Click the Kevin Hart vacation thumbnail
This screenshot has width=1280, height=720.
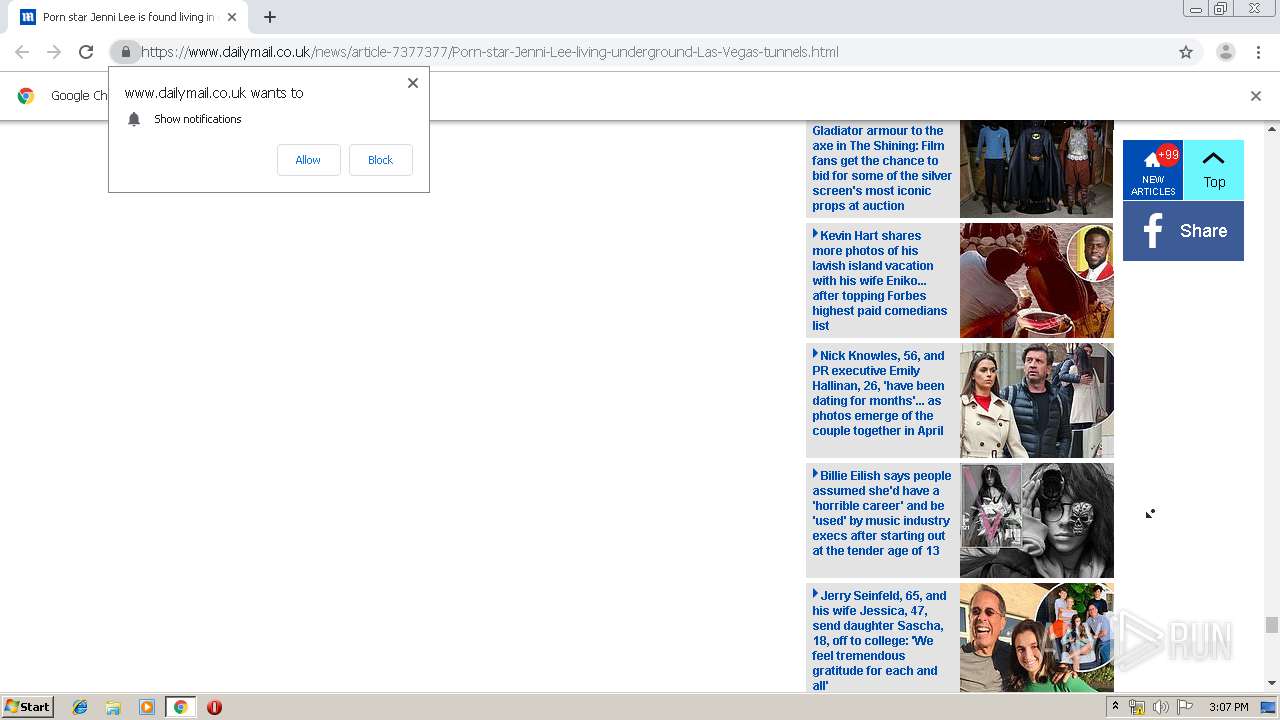1036,280
